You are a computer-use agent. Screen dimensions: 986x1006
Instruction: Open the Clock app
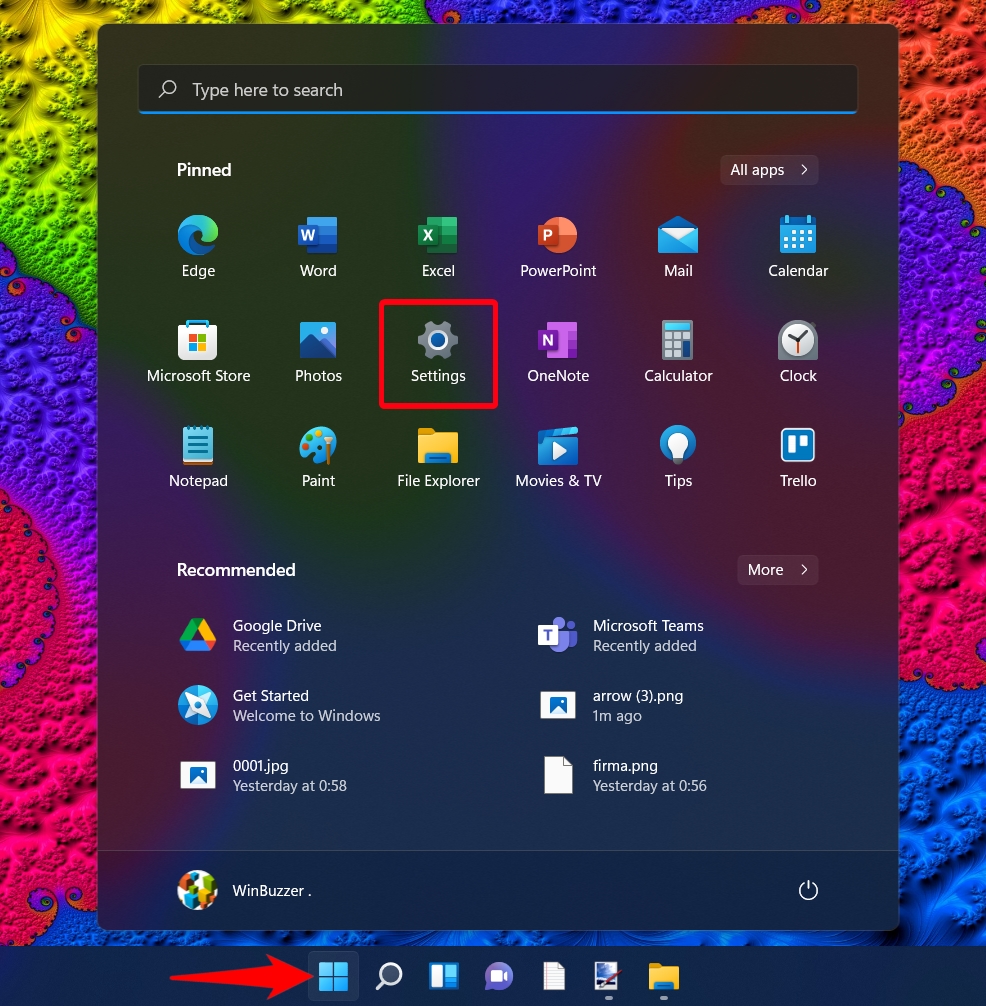pyautogui.click(x=797, y=350)
